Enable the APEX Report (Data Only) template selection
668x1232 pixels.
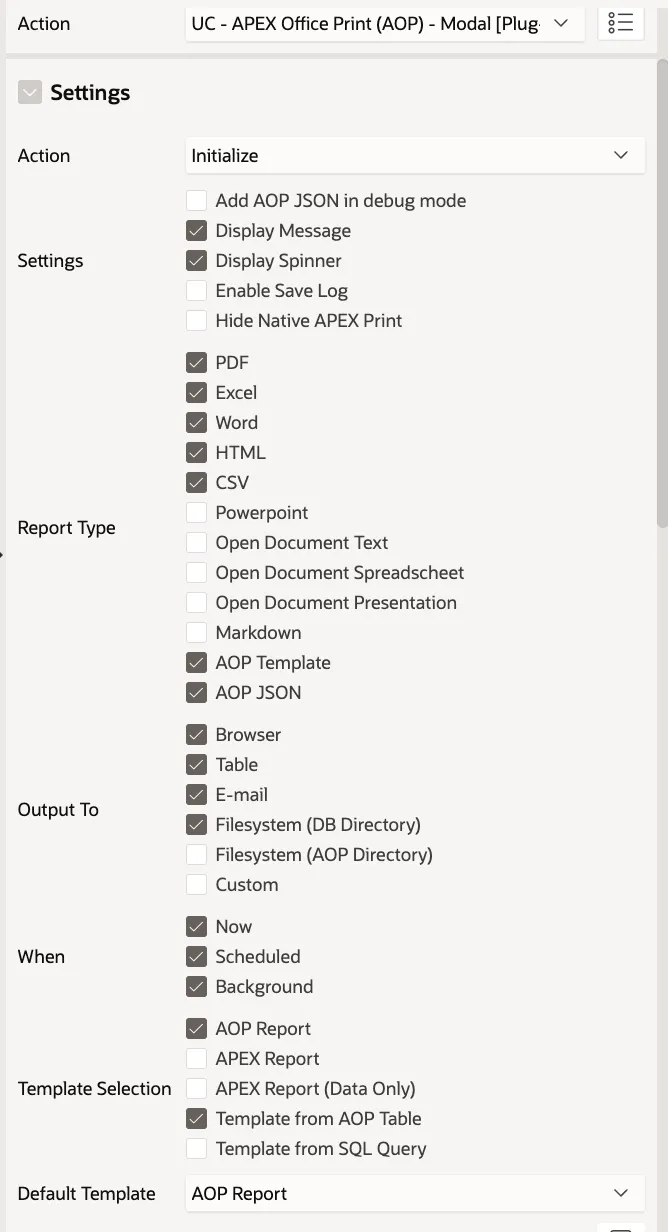pyautogui.click(x=197, y=1088)
